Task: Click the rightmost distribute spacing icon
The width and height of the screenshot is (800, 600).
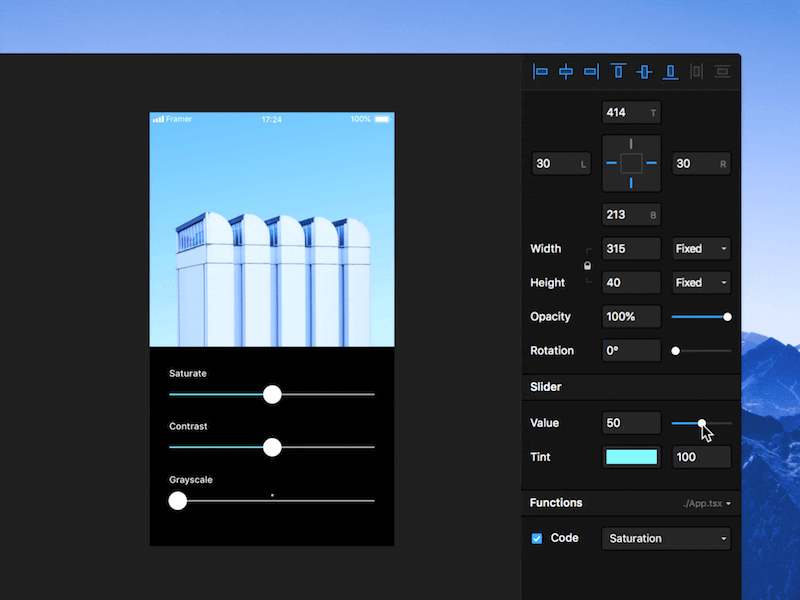Action: [723, 71]
